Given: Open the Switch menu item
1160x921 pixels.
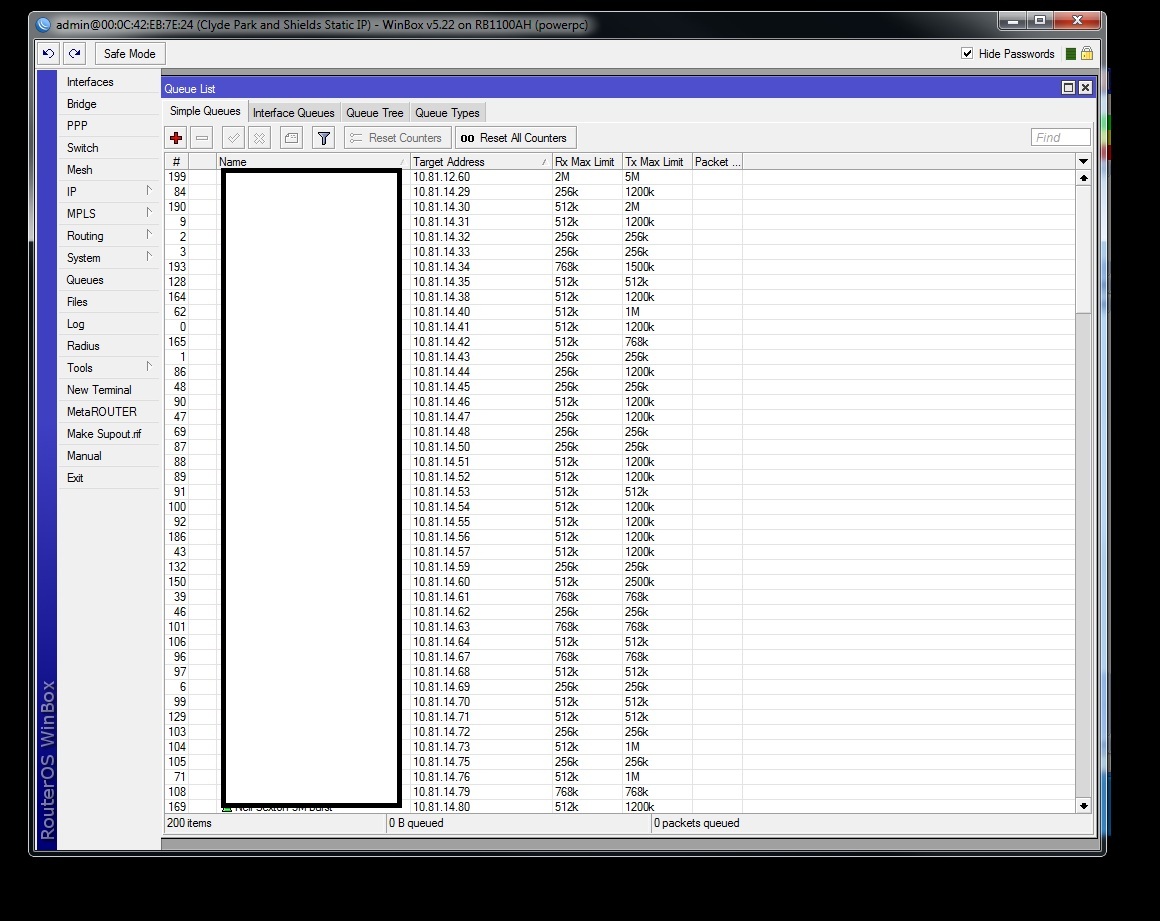Looking at the screenshot, I should (109, 148).
